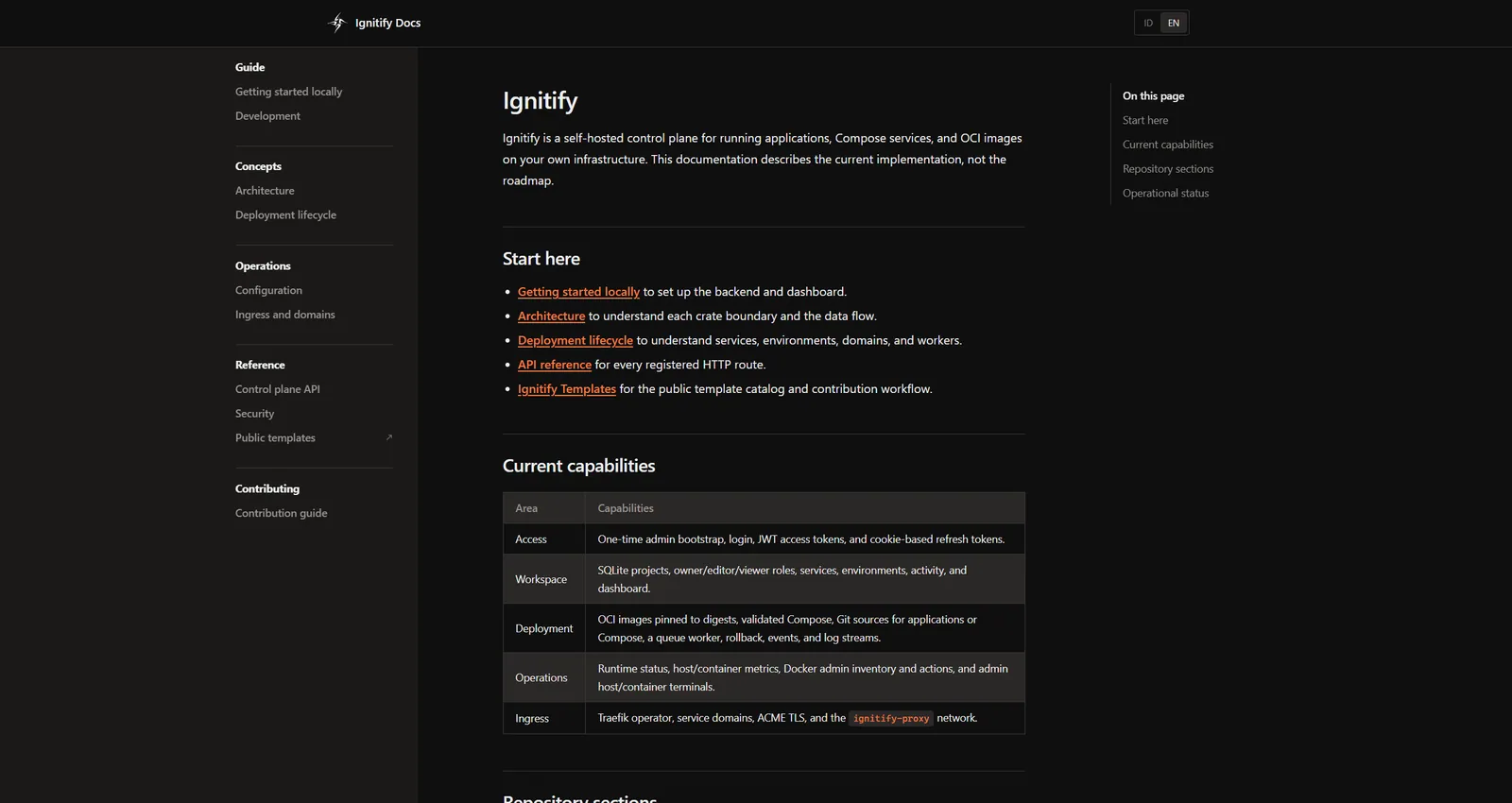Screen dimensions: 1512x803
Task: Click the Start here section heading
Action: tap(541, 259)
